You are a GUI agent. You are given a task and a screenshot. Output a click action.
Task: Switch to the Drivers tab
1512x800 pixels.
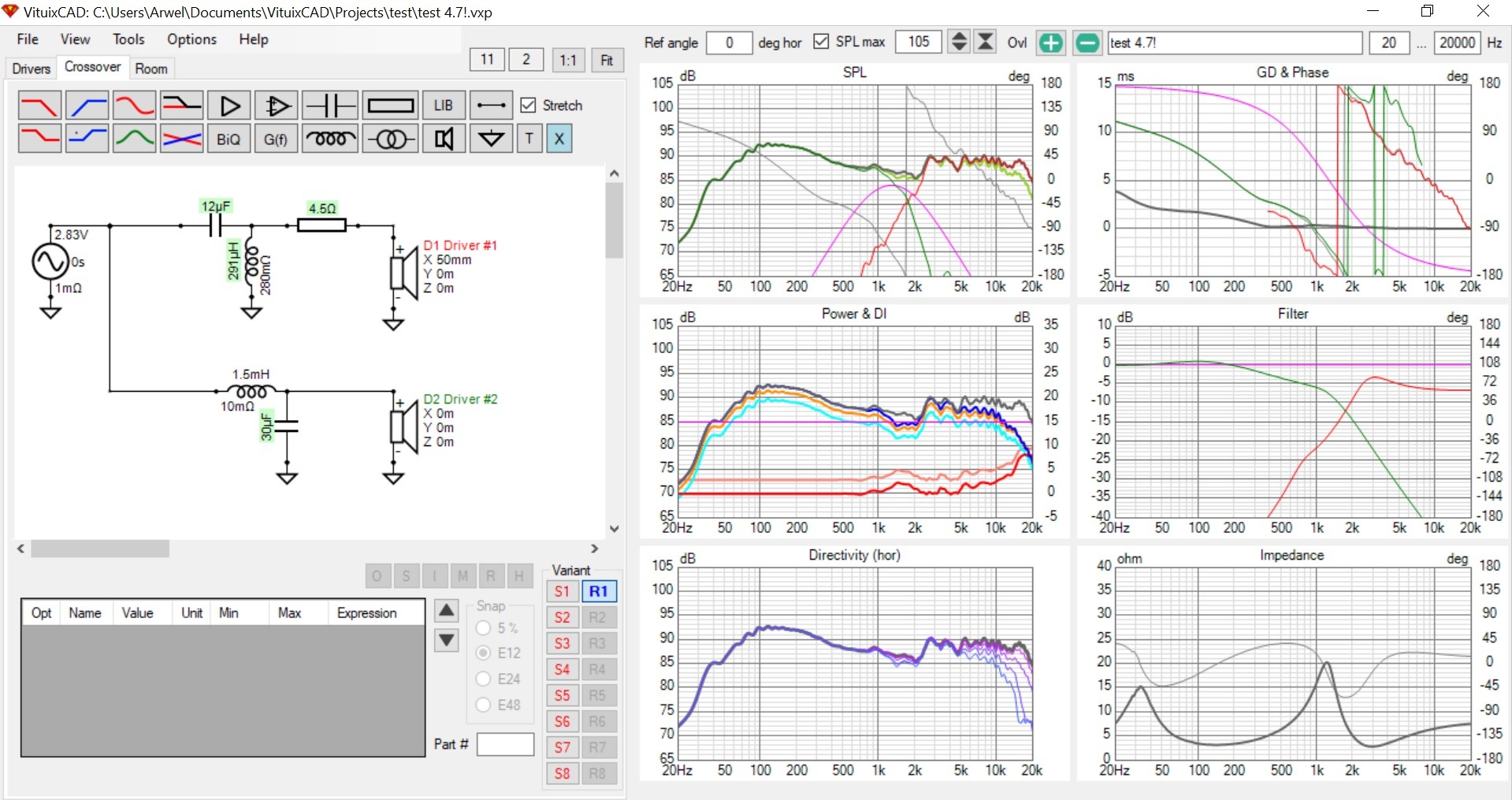tap(32, 69)
